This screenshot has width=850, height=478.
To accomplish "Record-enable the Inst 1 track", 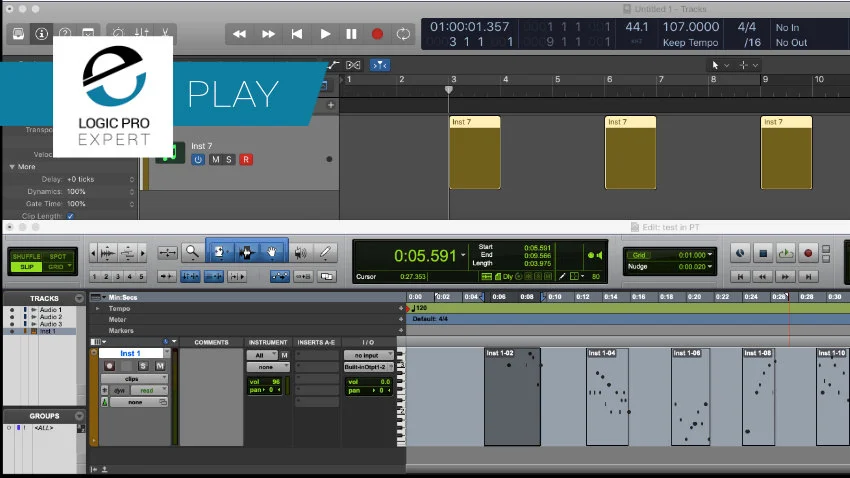I will click(109, 366).
